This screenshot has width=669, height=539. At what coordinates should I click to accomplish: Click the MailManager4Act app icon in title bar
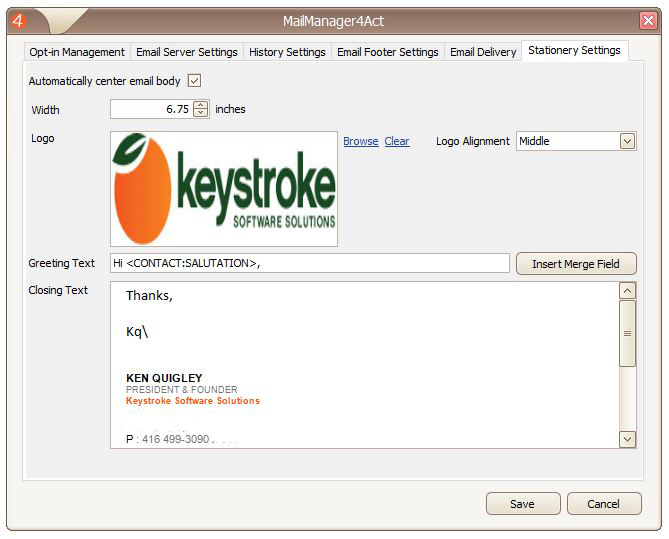point(18,20)
